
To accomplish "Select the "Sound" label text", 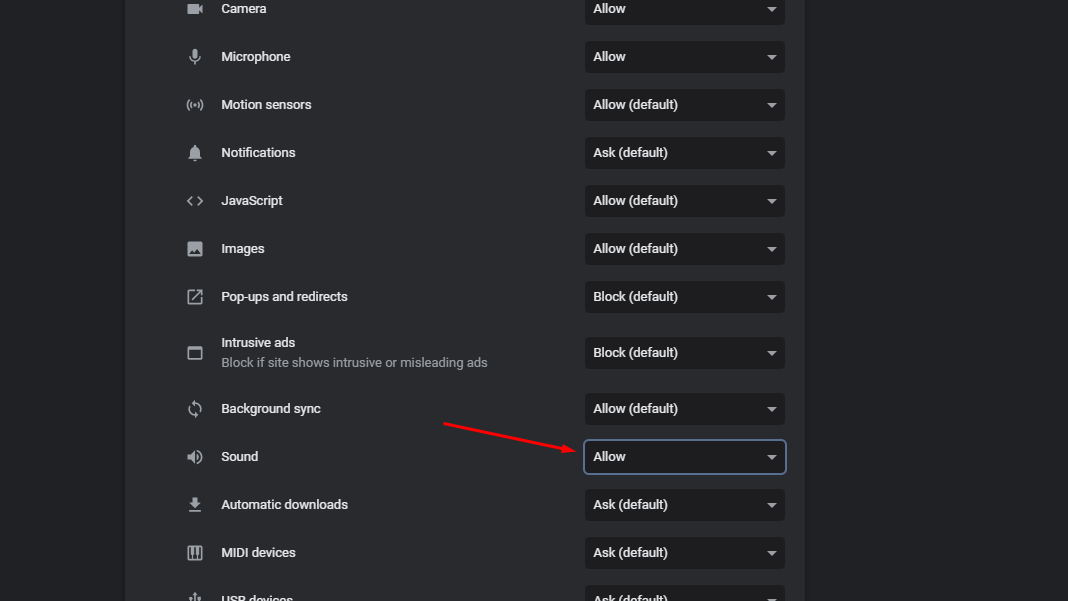I will (240, 457).
